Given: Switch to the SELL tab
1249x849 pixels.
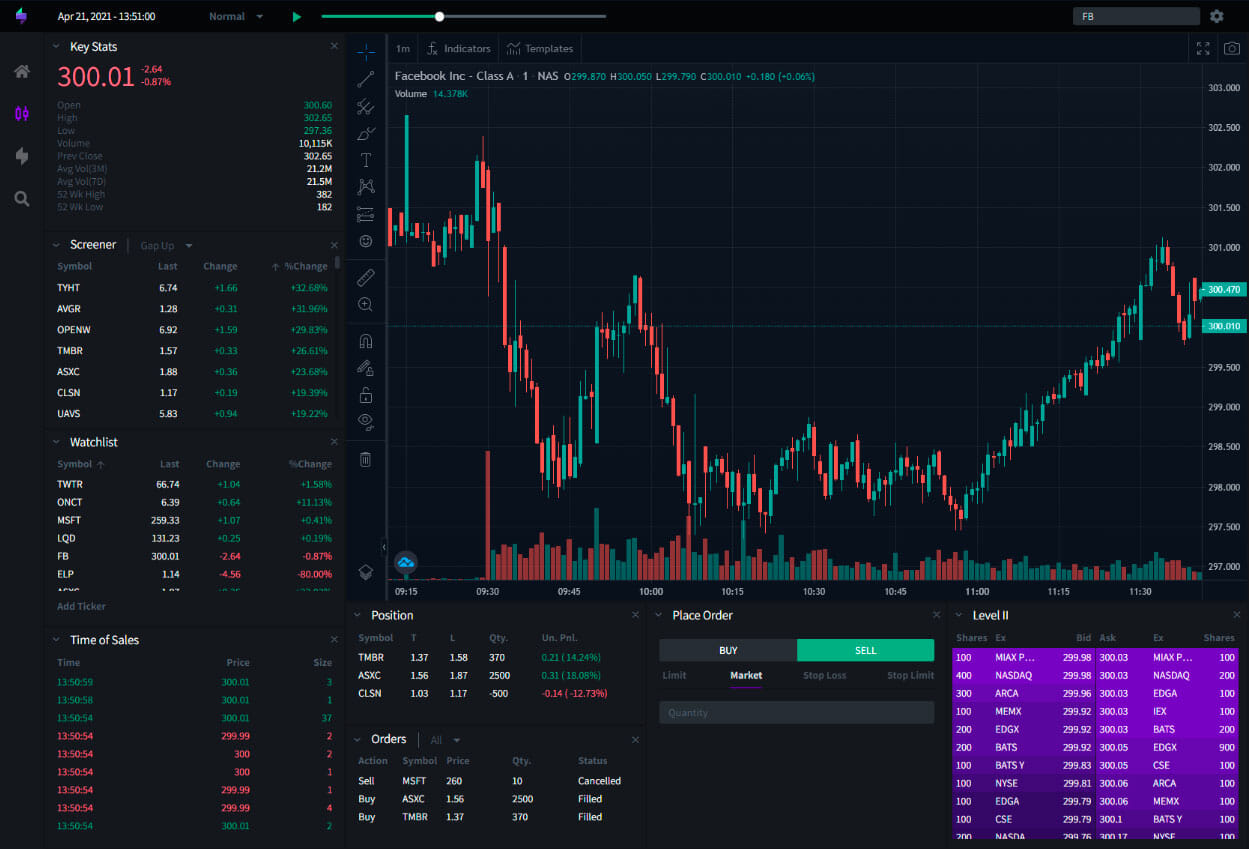Looking at the screenshot, I should coord(864,650).
